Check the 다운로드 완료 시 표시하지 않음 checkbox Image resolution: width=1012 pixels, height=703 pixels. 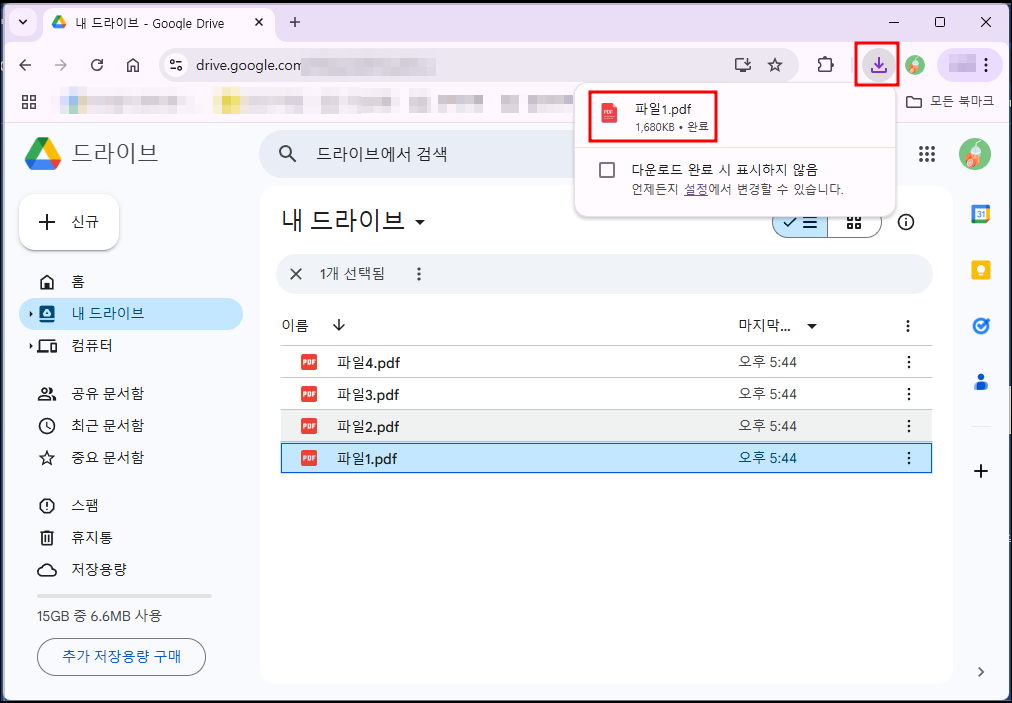(606, 169)
